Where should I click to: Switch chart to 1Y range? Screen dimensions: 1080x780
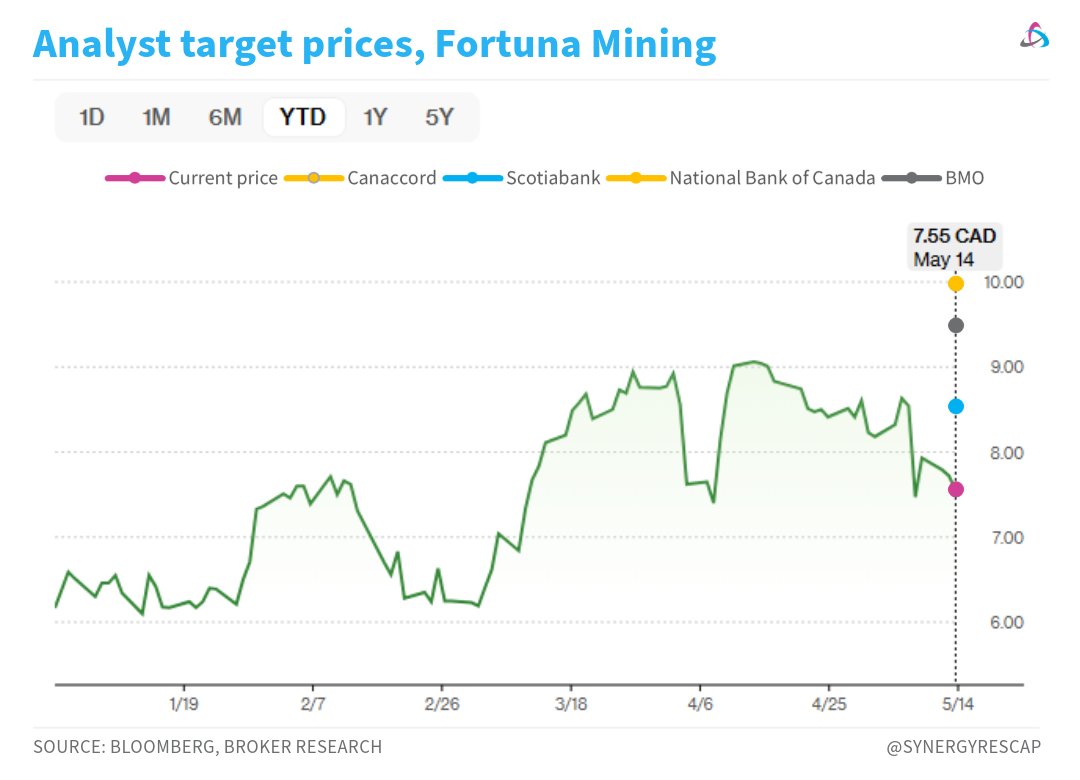375,117
